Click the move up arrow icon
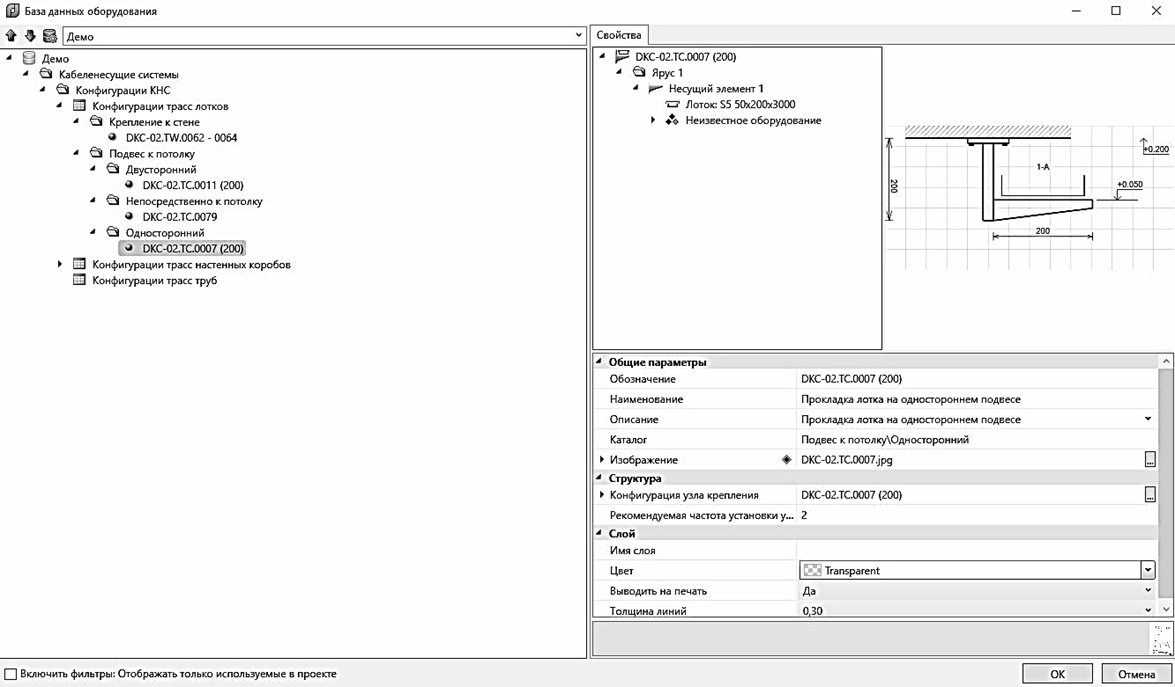Viewport: 1175px width, 687px height. click(11, 36)
